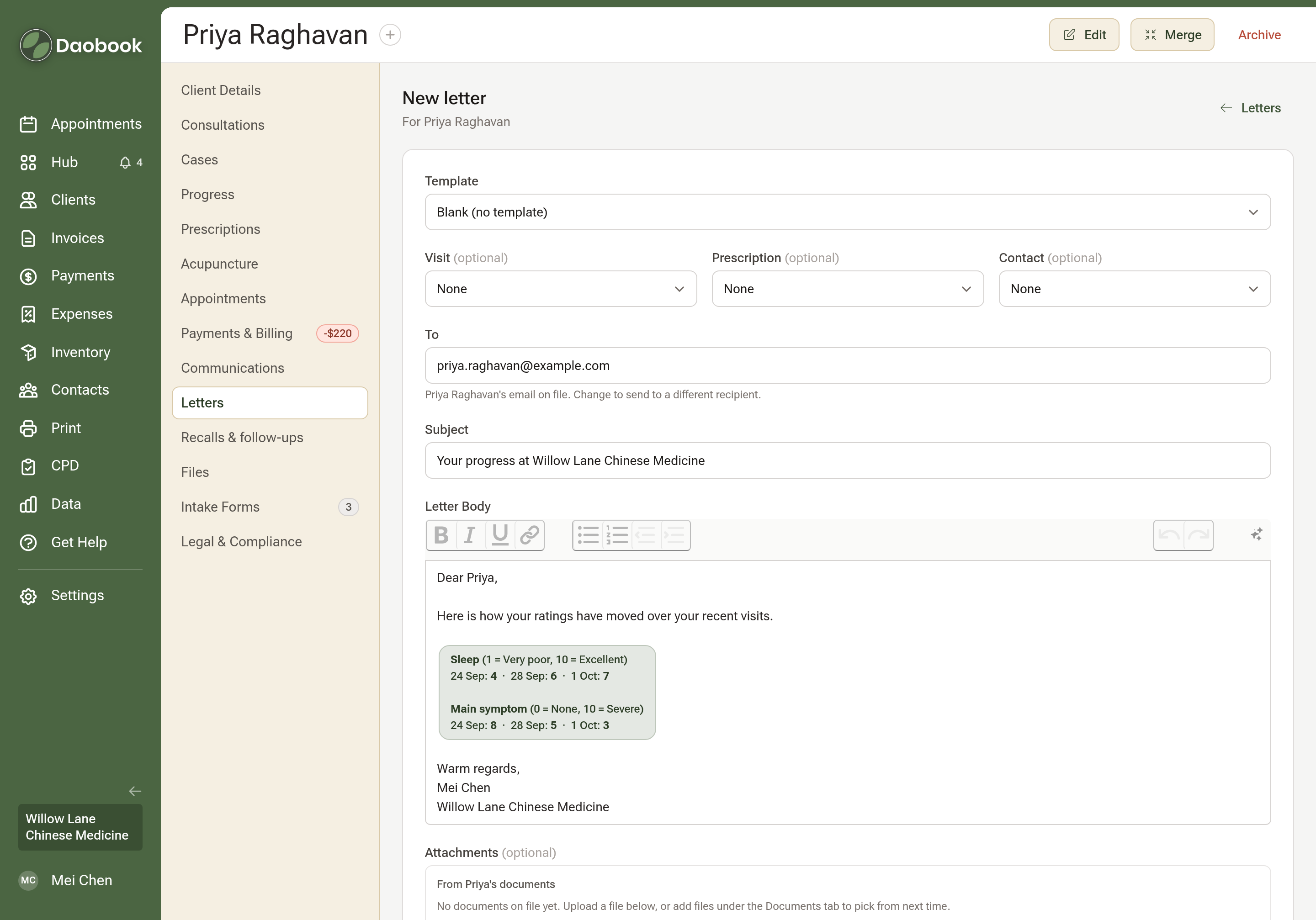Toggle bold formatting in letter body
Image resolution: width=1316 pixels, height=920 pixels.
pos(441,535)
